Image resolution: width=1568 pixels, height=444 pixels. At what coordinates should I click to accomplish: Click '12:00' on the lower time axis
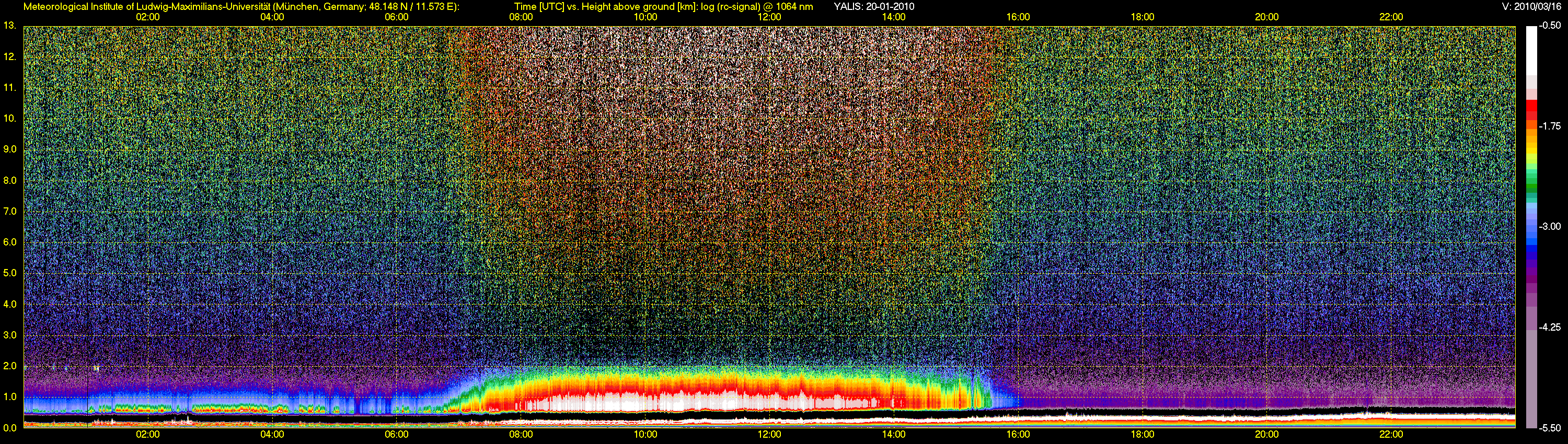pyautogui.click(x=769, y=435)
